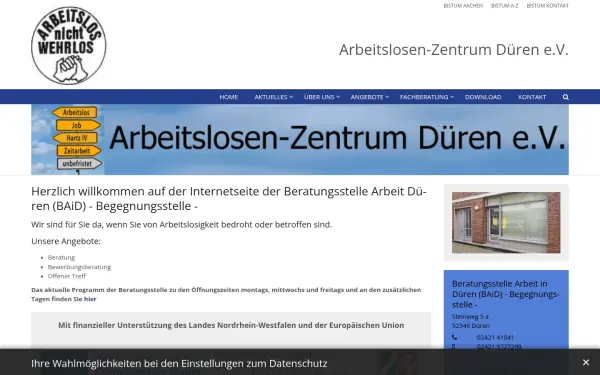The height and width of the screenshot is (375, 600).
Task: Click the address line Steinweg 5 a
Action: point(470,317)
